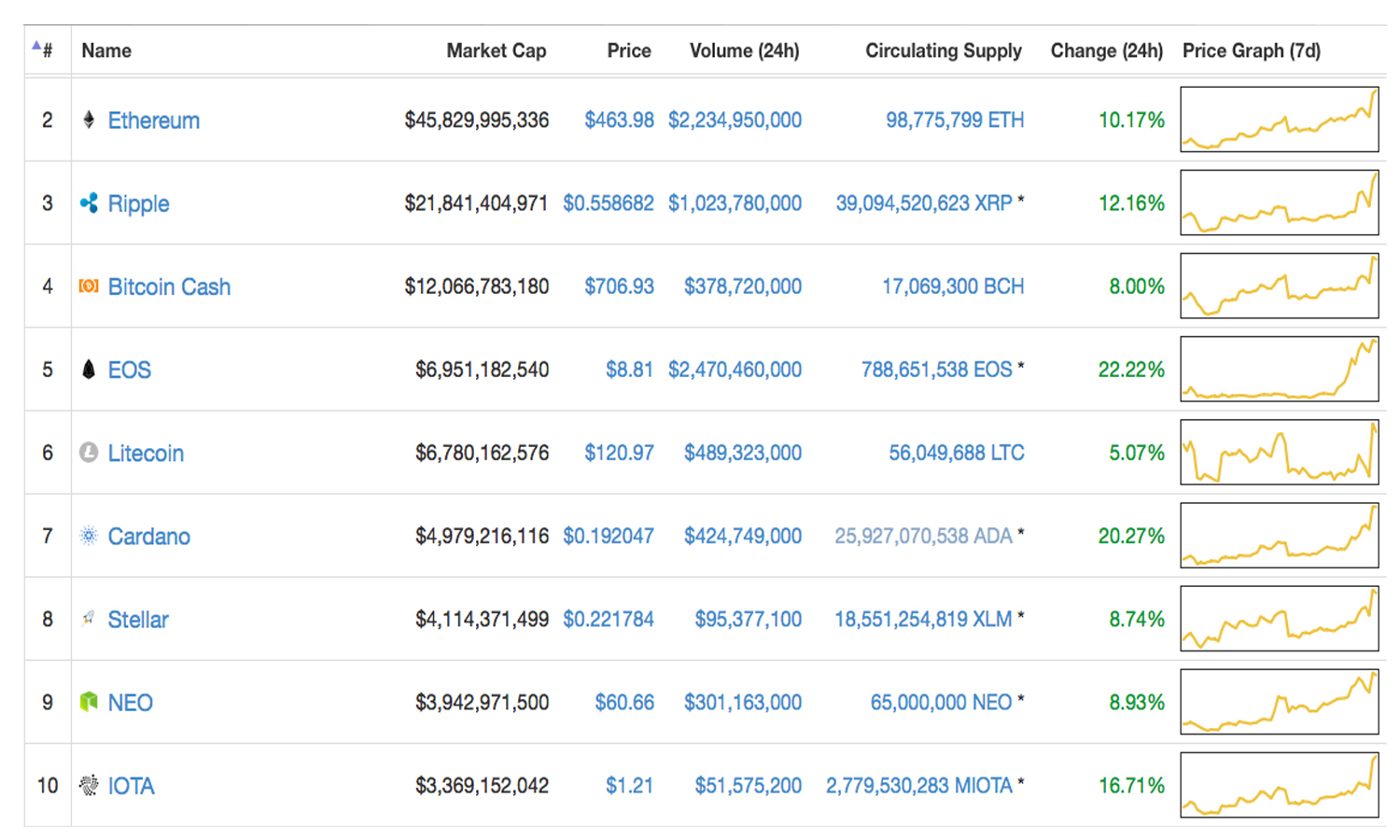The height and width of the screenshot is (840, 1400).
Task: Click Bitcoin Cash price $706.93
Action: click(619, 286)
